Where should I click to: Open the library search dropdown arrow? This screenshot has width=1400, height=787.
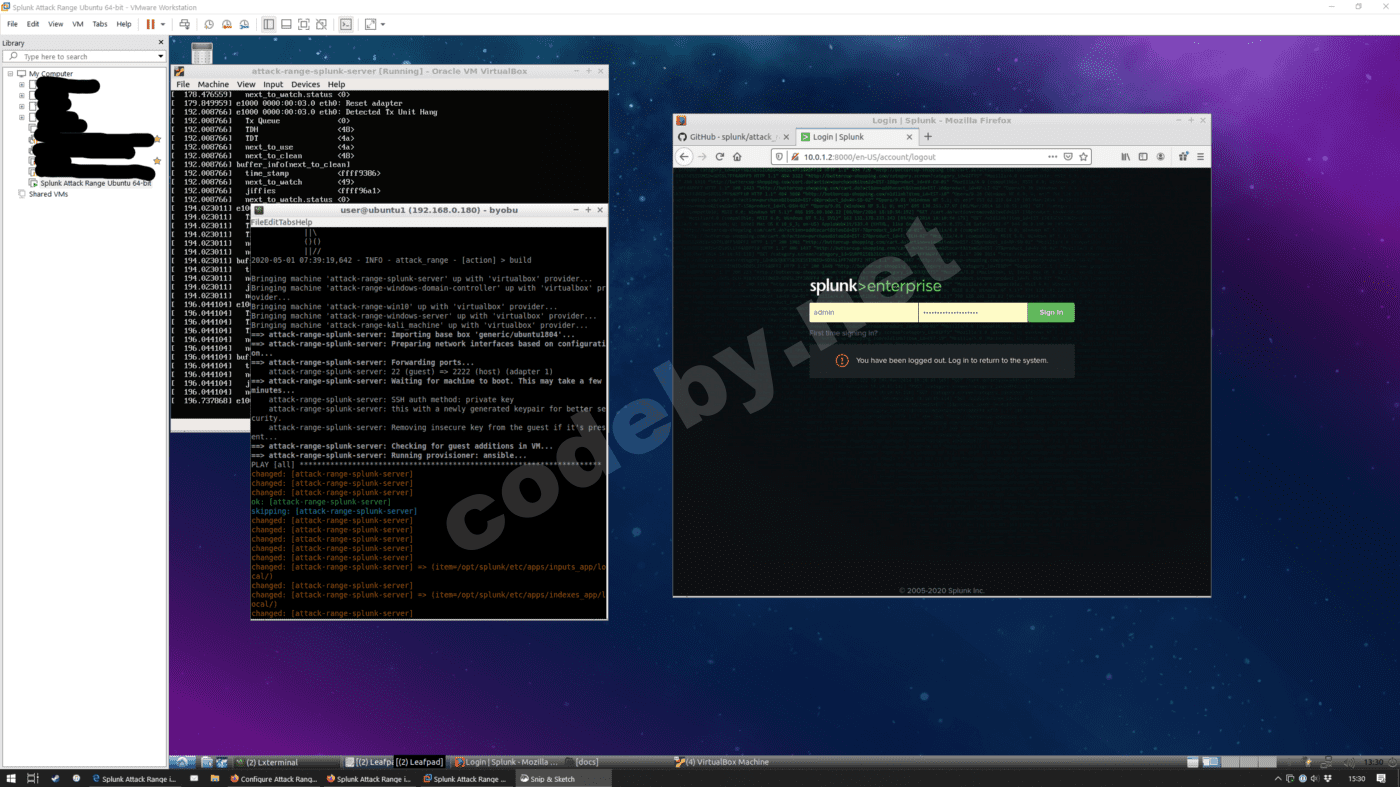coord(160,57)
